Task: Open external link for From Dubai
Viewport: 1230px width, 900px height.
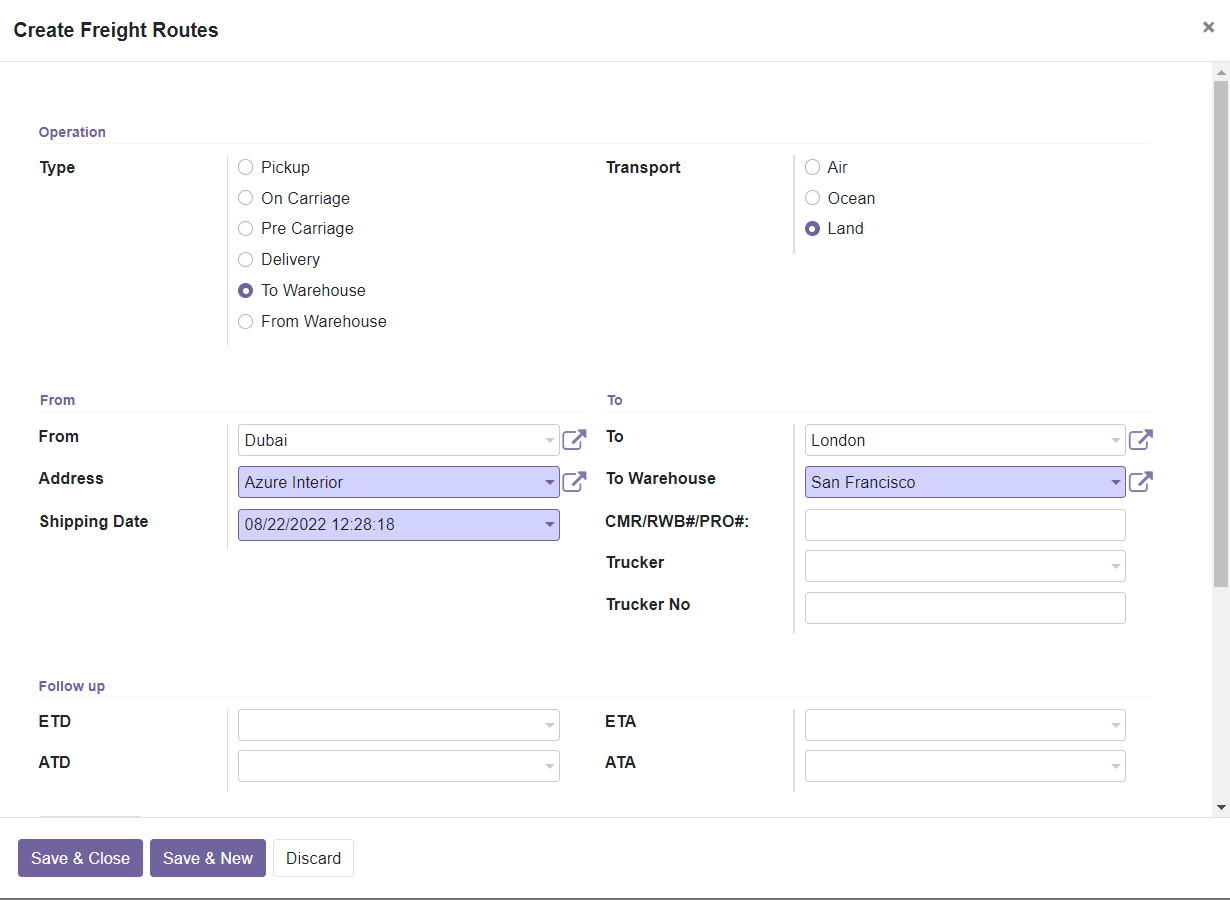Action: tap(574, 440)
